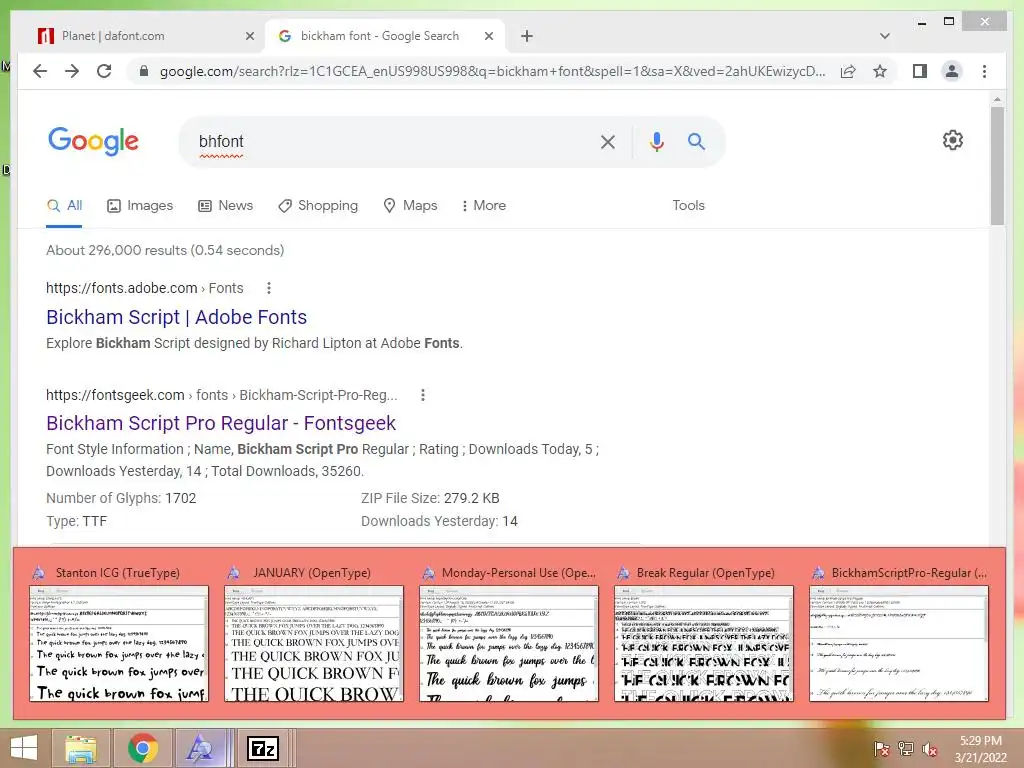Open Google quick settings gear
The height and width of the screenshot is (768, 1024).
[952, 140]
